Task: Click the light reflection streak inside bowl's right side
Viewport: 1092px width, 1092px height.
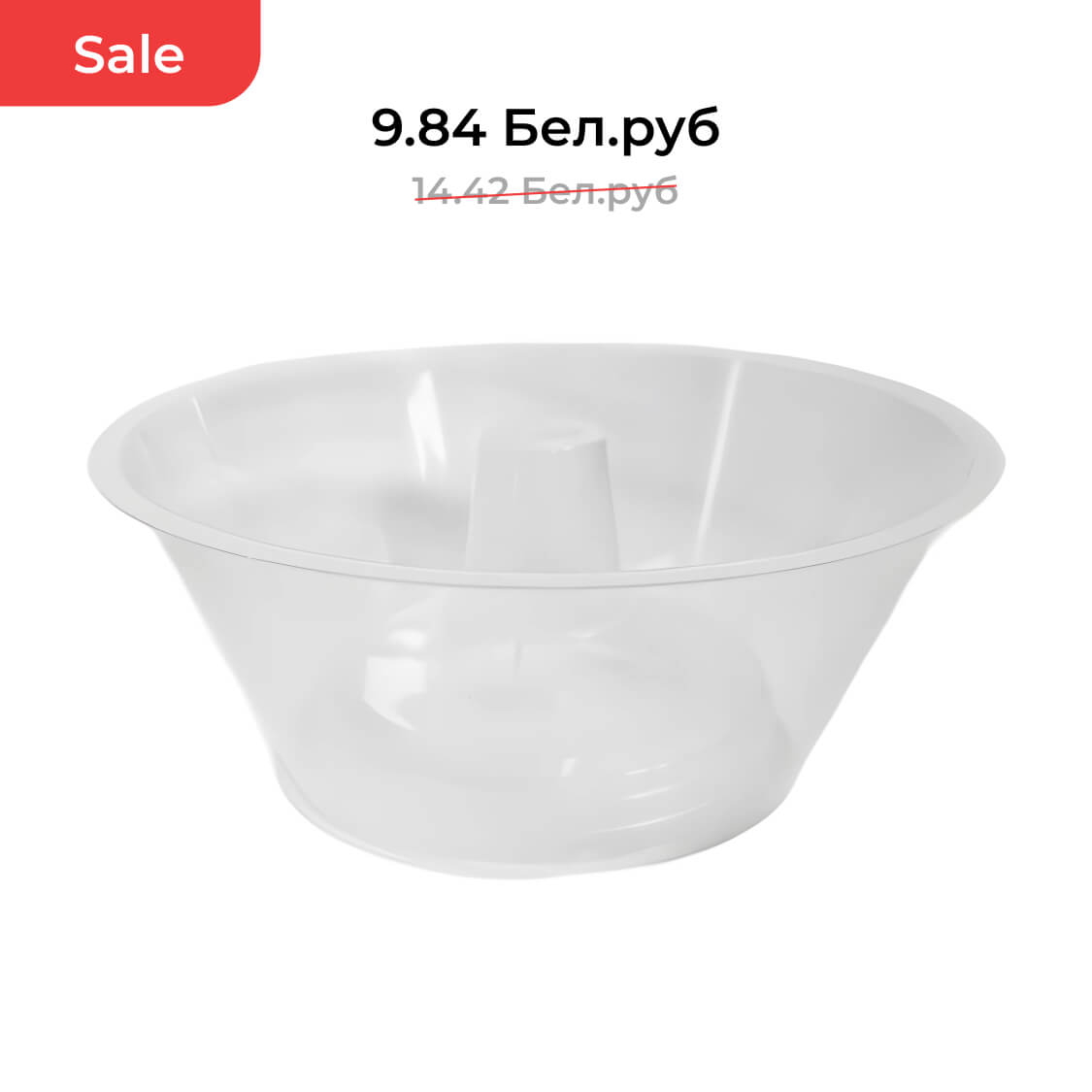Action: [718, 446]
